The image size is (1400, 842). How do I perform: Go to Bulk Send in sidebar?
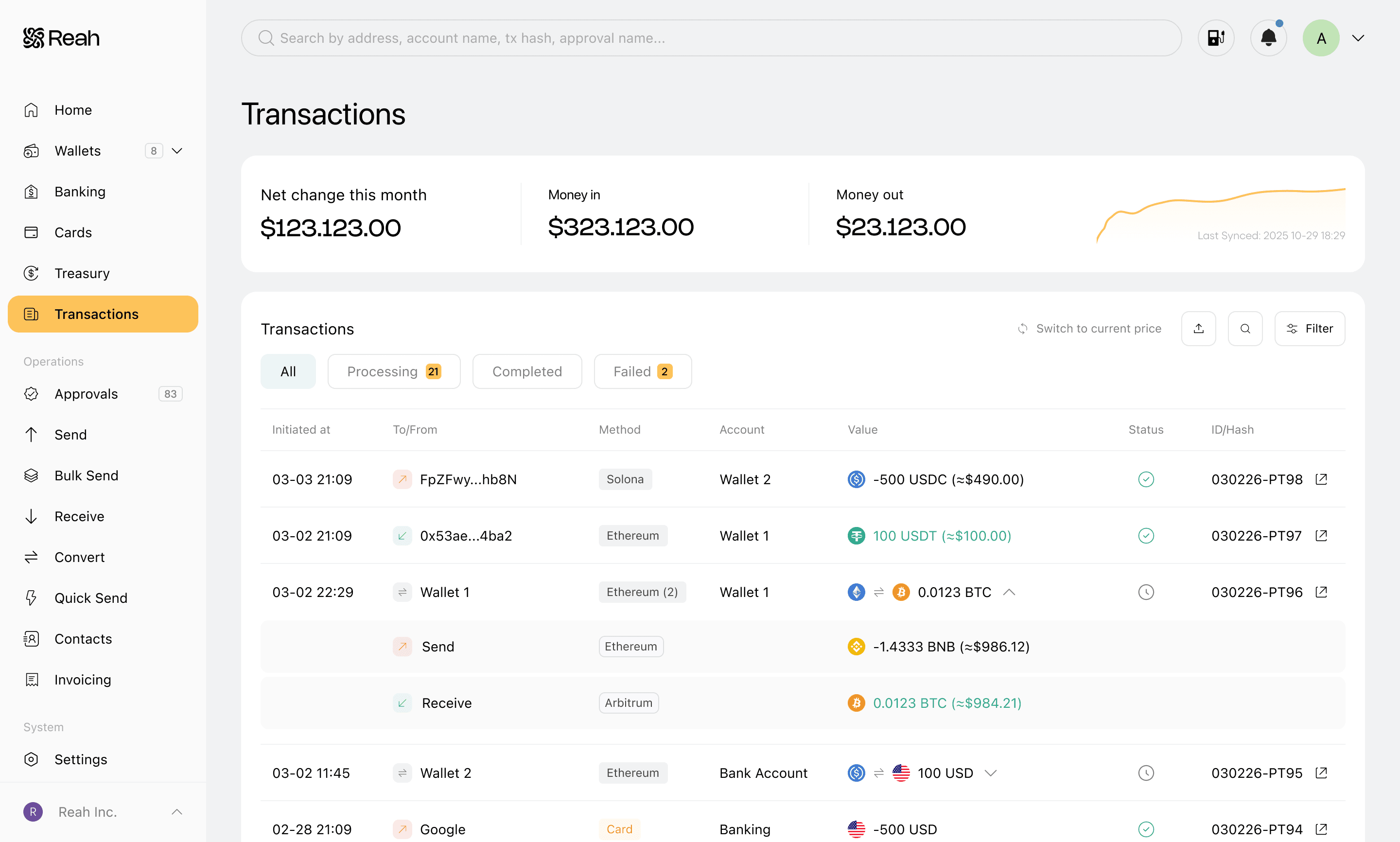pos(86,475)
